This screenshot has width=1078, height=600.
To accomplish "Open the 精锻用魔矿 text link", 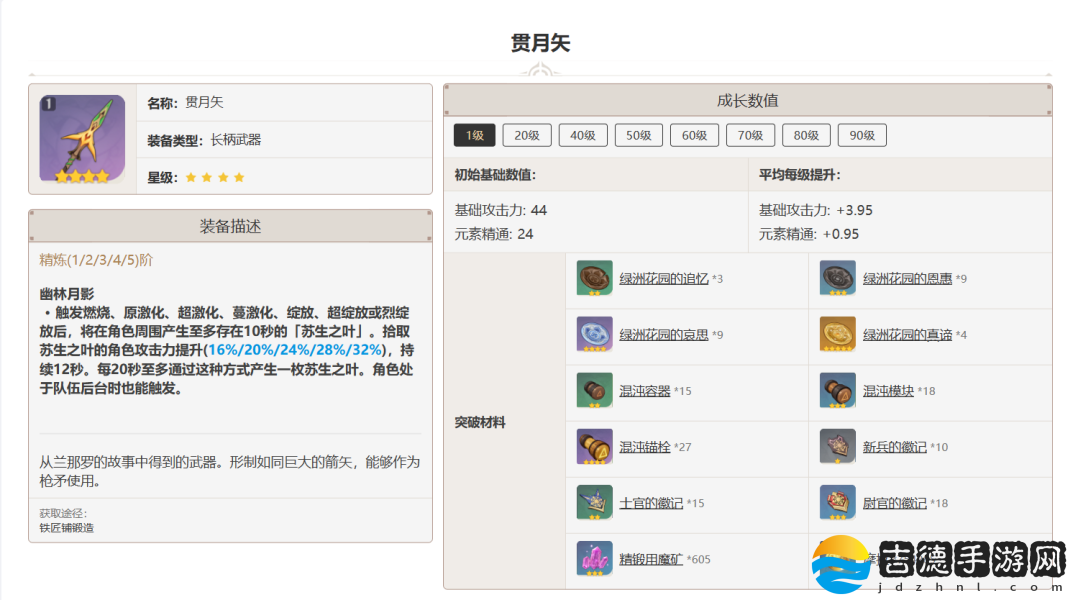I will point(651,559).
